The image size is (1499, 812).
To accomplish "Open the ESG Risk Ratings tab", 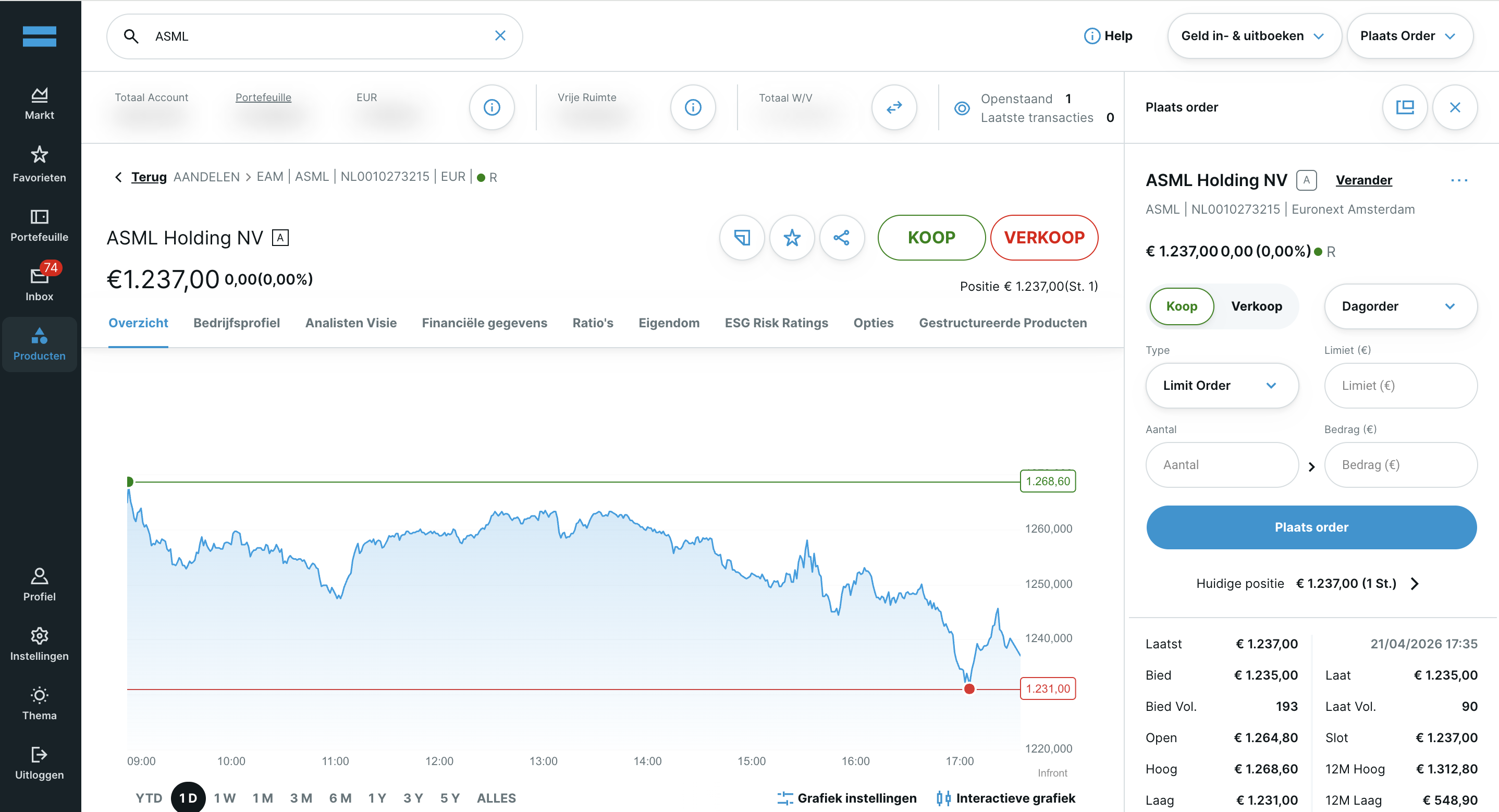I will pos(776,323).
